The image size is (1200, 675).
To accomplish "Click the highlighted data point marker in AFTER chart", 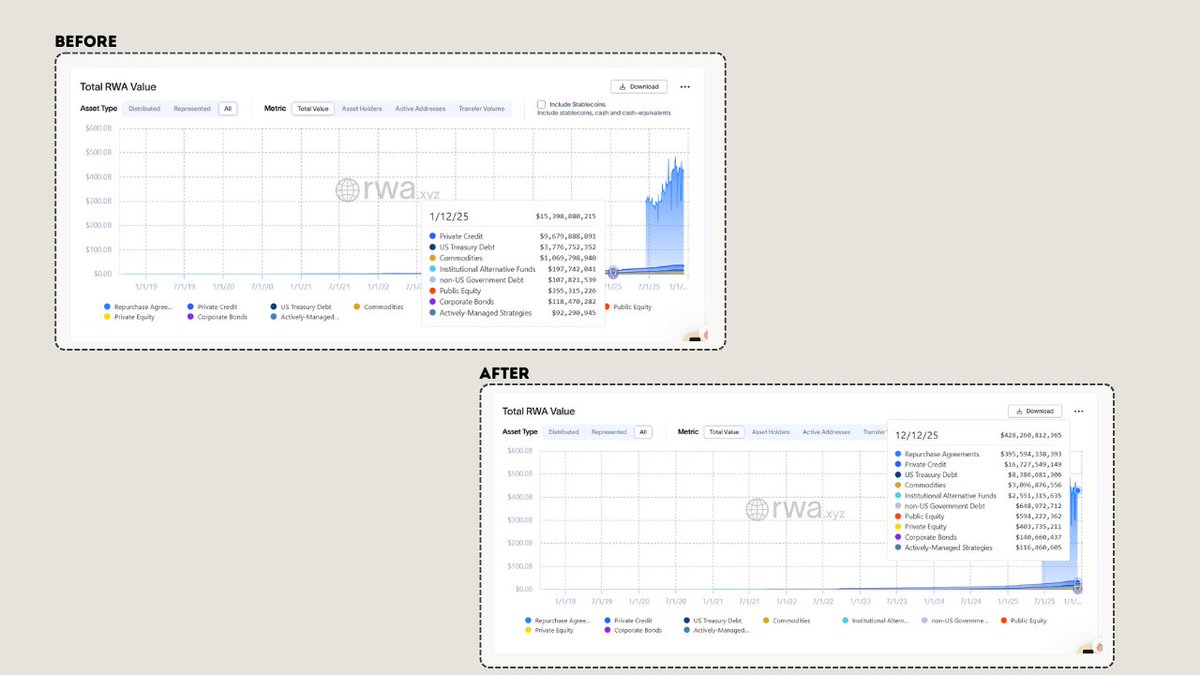I will pyautogui.click(x=1077, y=491).
